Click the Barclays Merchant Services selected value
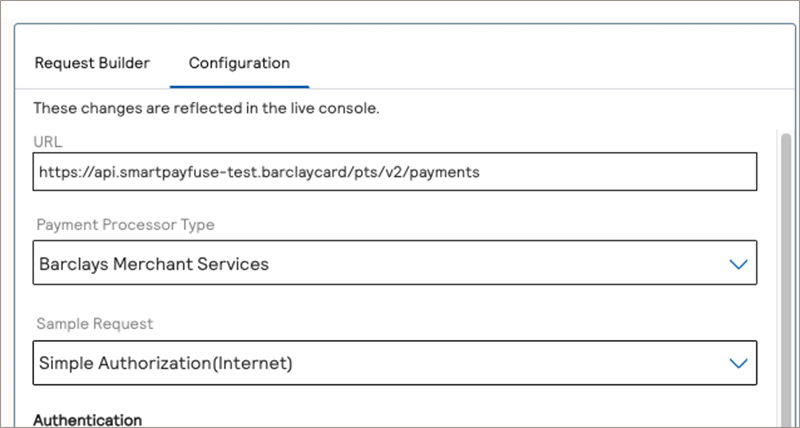Screen dimensions: 800x428 point(154,265)
